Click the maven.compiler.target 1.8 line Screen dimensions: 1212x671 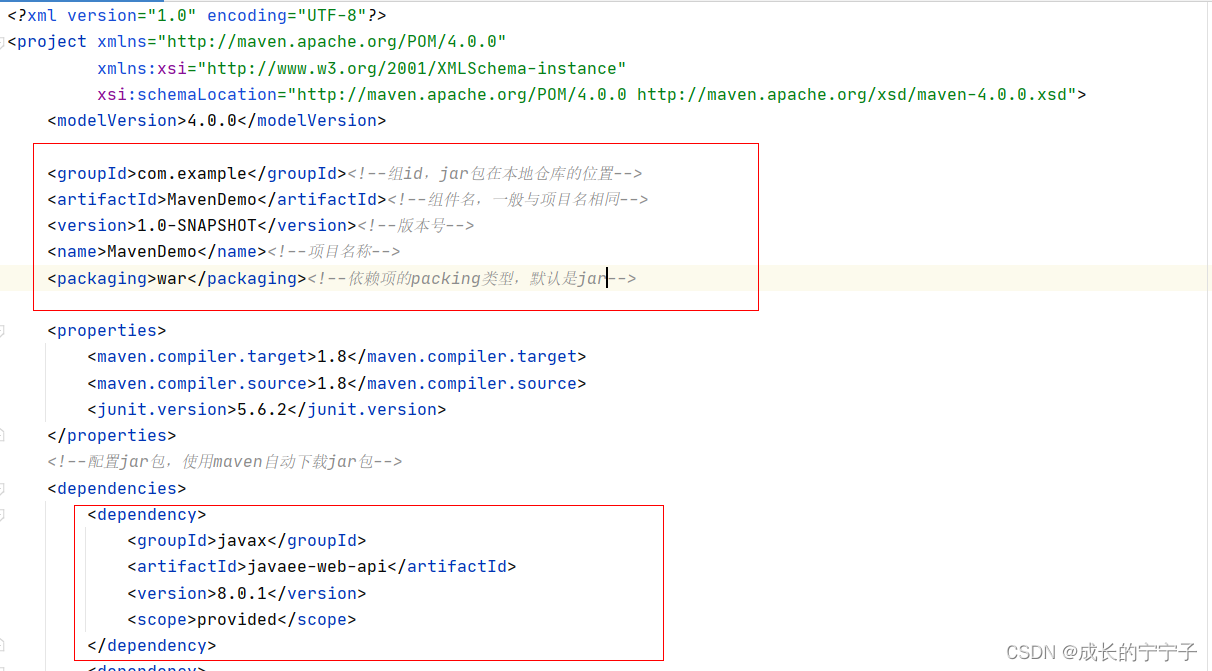pyautogui.click(x=336, y=356)
